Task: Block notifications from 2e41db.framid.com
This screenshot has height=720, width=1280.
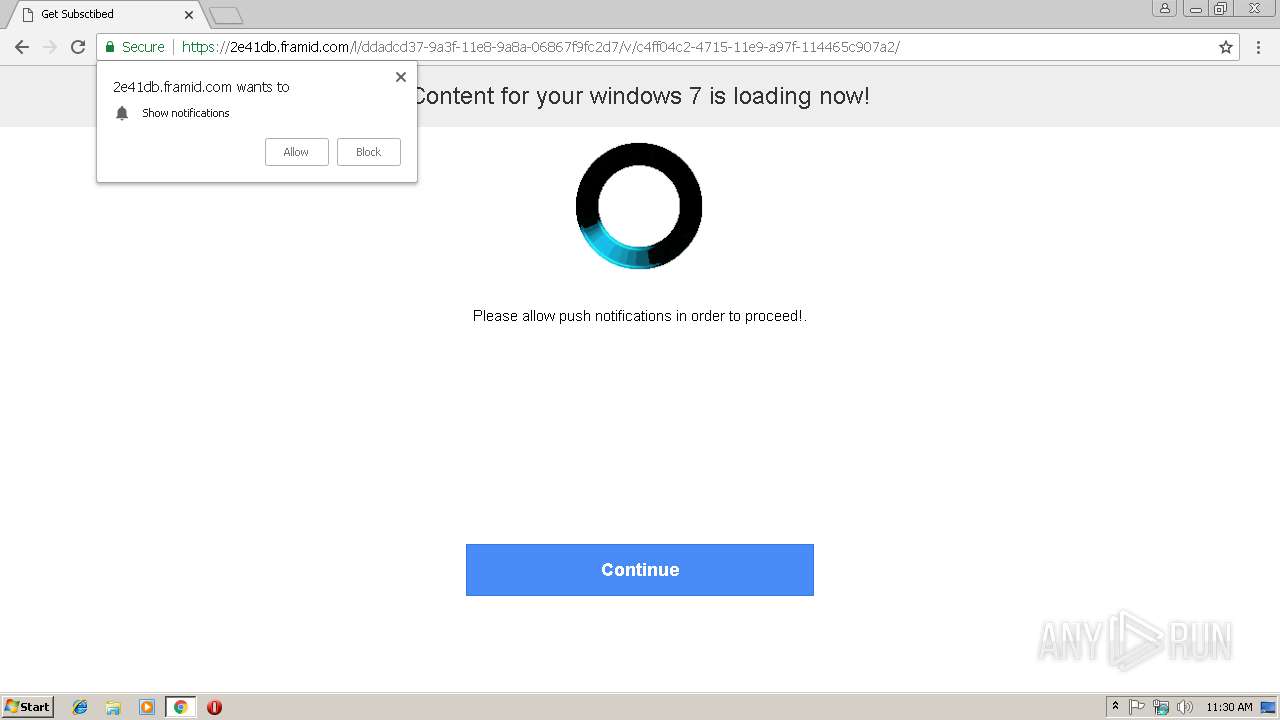Action: (x=369, y=152)
